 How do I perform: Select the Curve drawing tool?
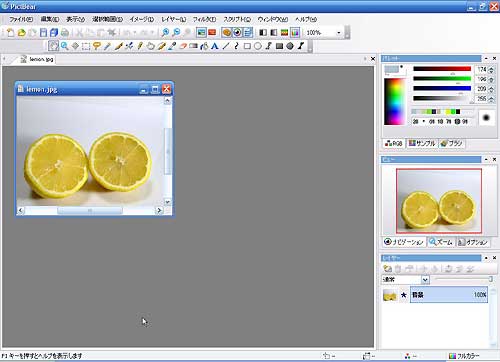coord(236,46)
